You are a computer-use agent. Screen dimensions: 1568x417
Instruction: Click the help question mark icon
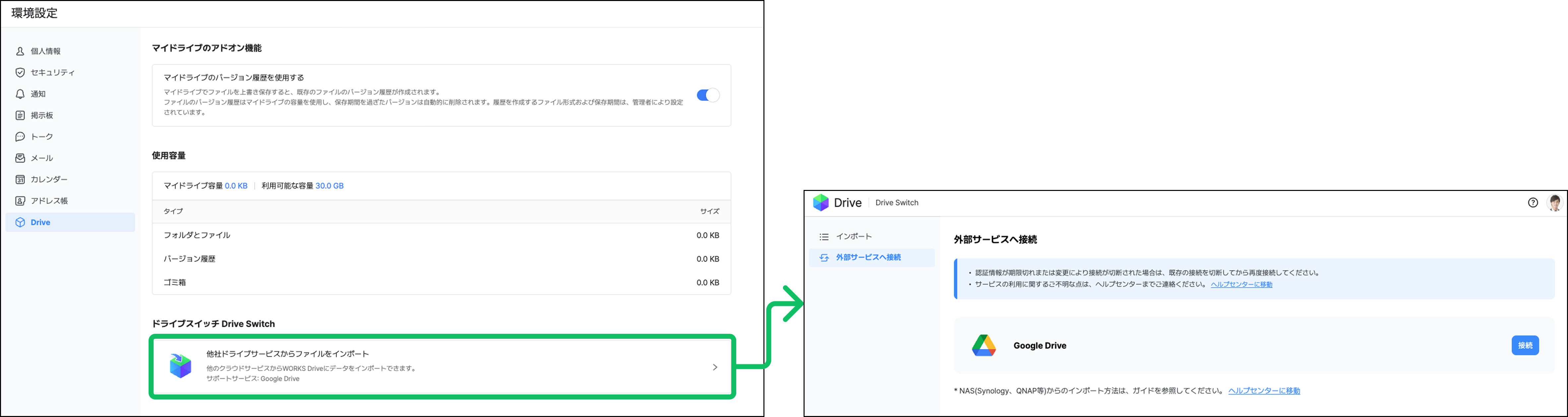coord(1533,203)
